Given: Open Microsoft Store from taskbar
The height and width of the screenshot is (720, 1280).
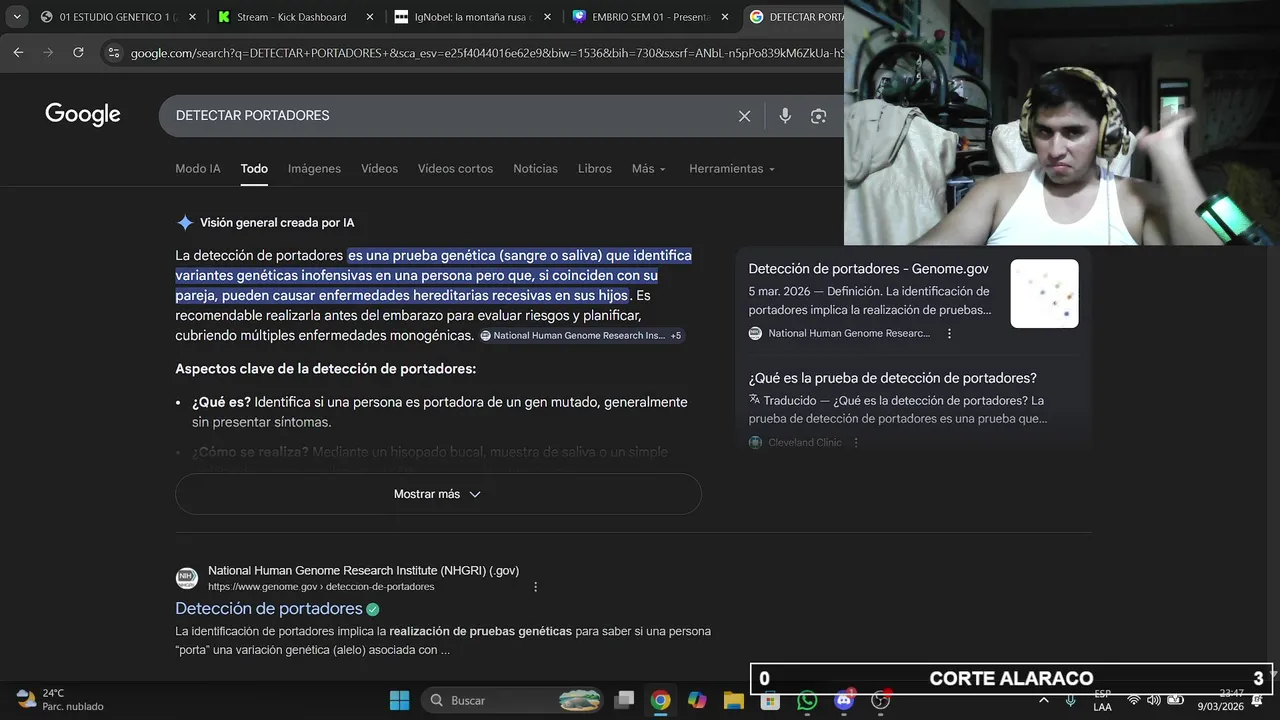Looking at the screenshot, I should 770,700.
